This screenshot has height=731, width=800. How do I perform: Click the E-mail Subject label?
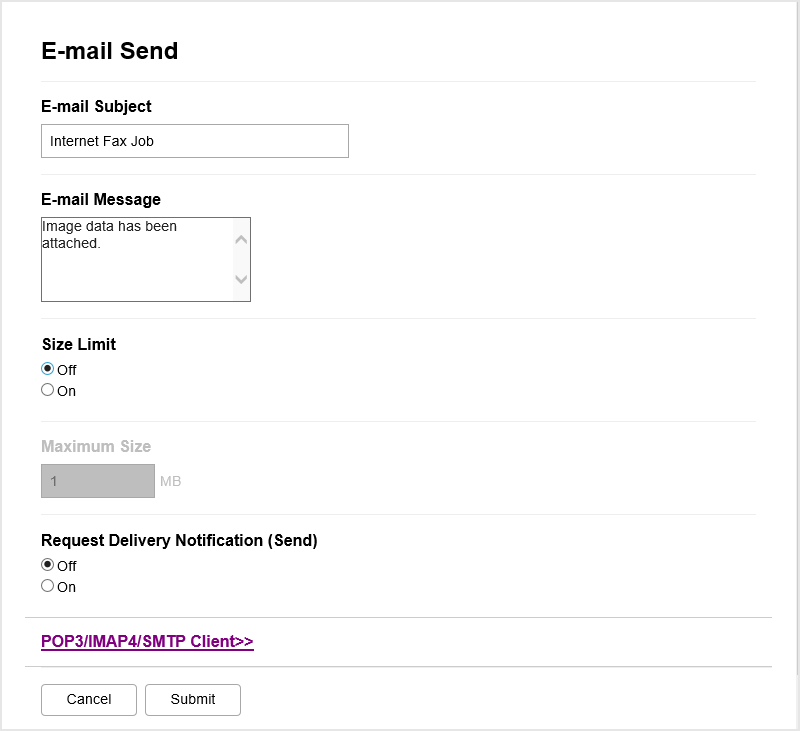pyautogui.click(x=96, y=106)
